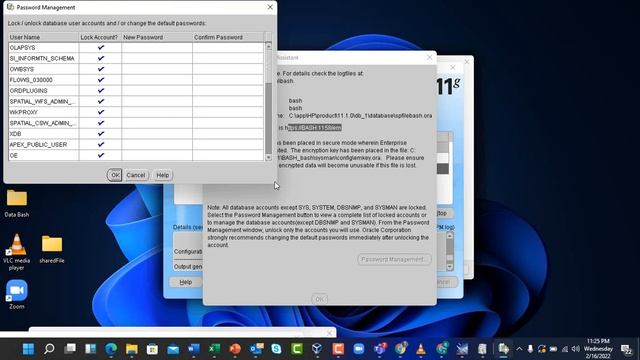Toggle lock checkbox for XDB
The image size is (640, 360).
click(100, 134)
